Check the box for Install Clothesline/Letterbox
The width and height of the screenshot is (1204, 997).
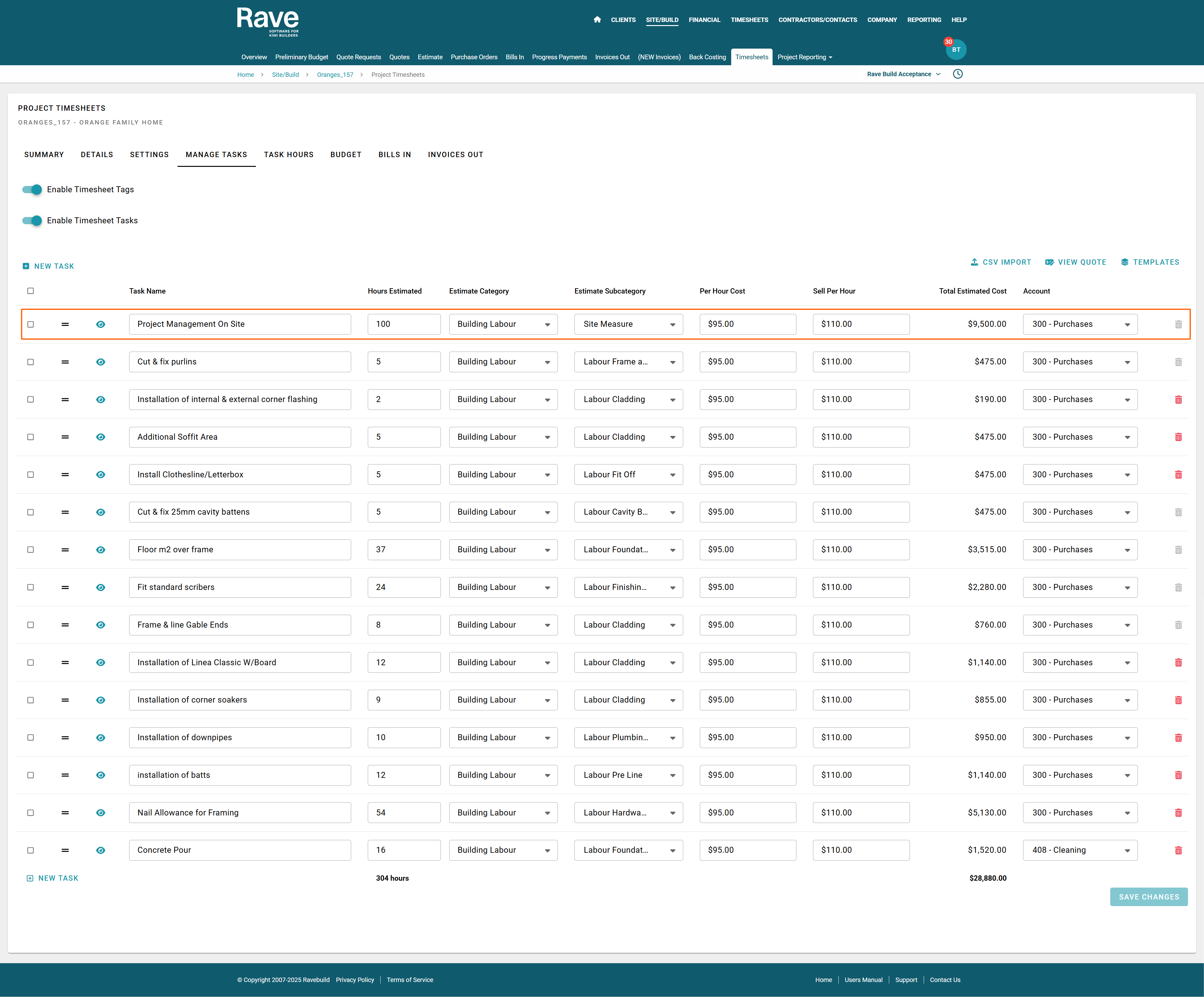(x=30, y=475)
